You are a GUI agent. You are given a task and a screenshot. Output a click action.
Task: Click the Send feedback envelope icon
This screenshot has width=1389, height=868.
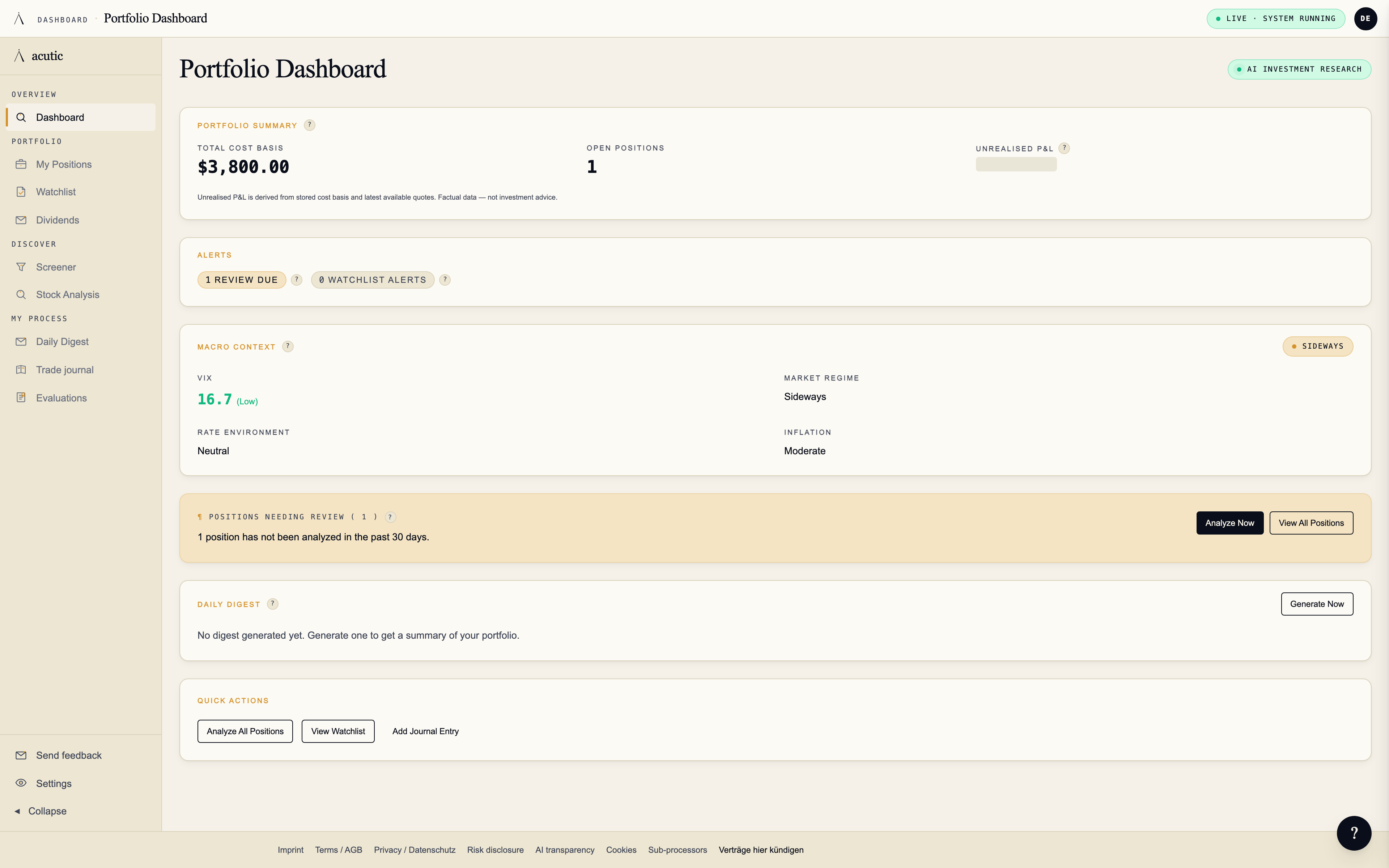(21, 756)
